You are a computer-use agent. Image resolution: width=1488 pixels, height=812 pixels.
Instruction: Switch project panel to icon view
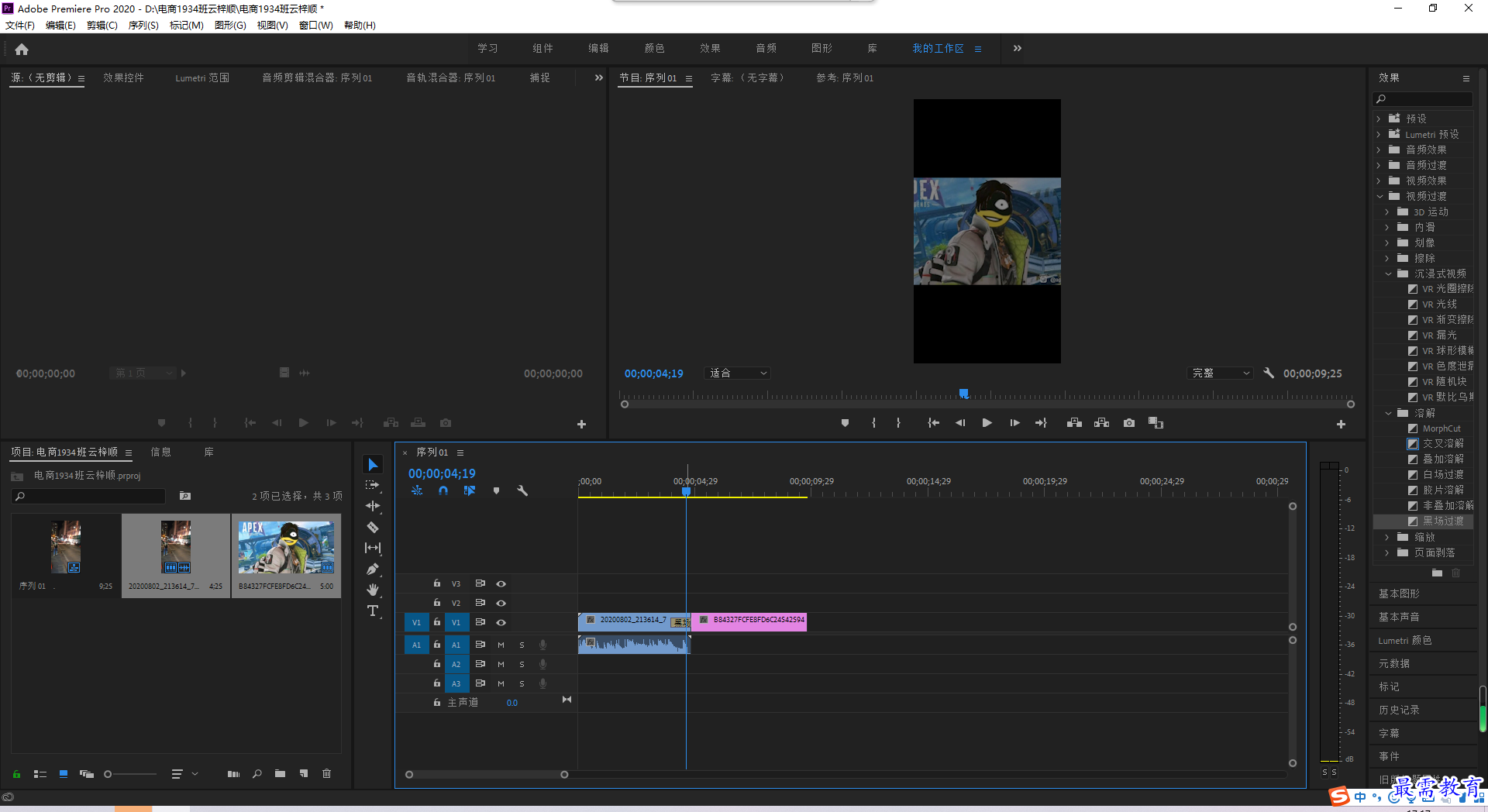coord(64,773)
